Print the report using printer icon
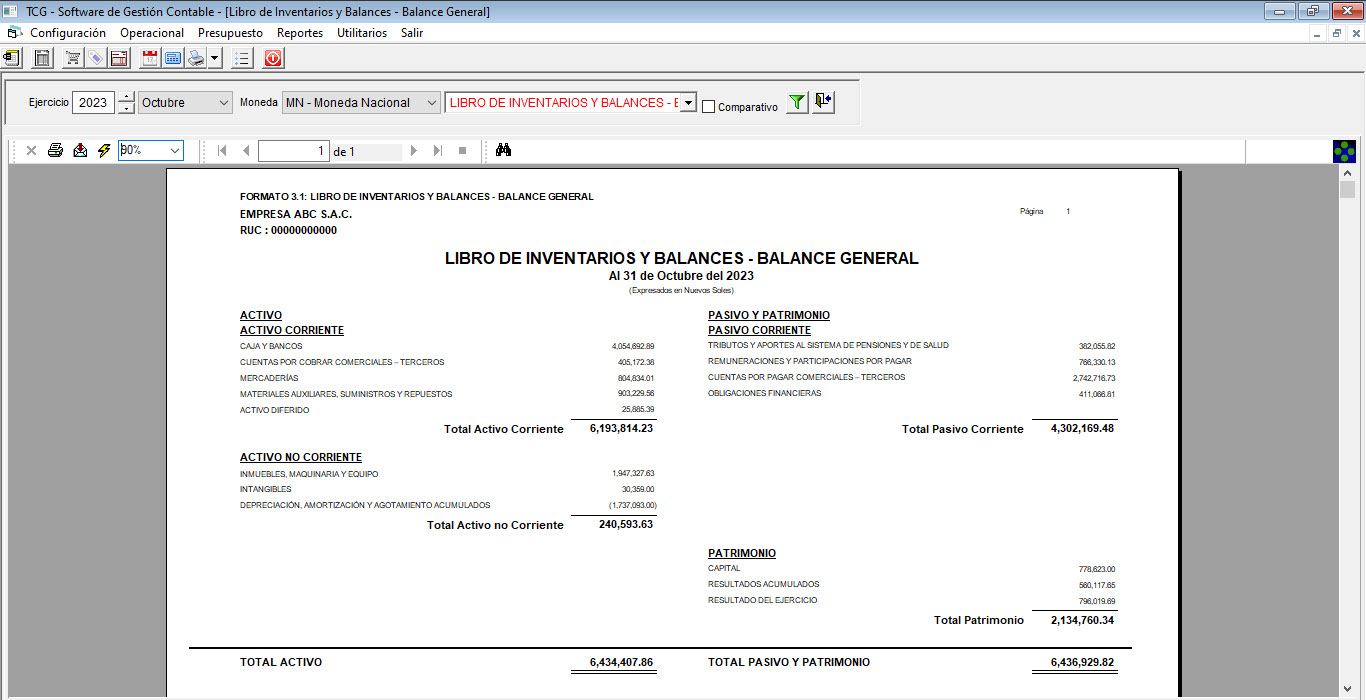 click(55, 150)
